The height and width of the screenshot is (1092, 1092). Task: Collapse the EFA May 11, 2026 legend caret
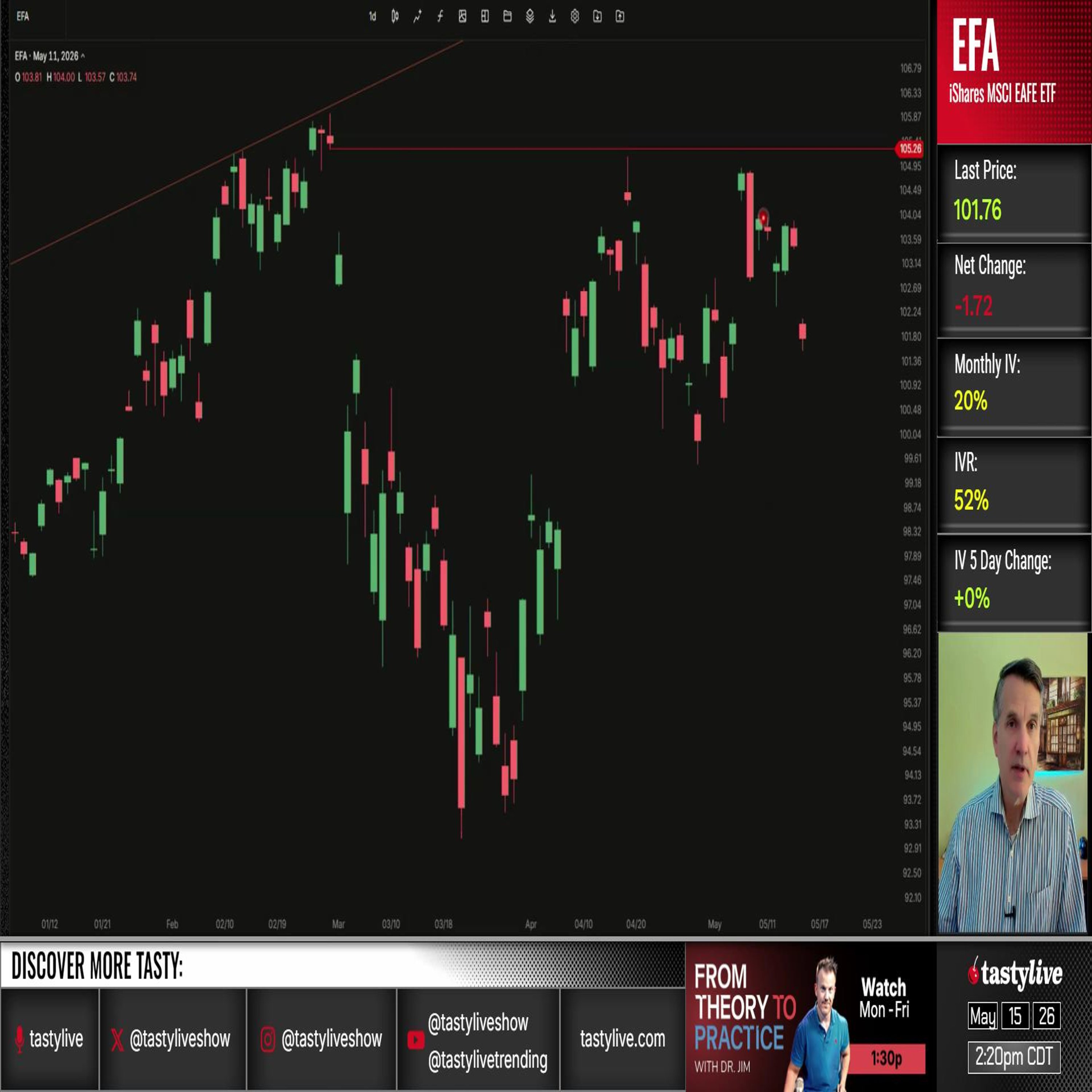tap(83, 55)
